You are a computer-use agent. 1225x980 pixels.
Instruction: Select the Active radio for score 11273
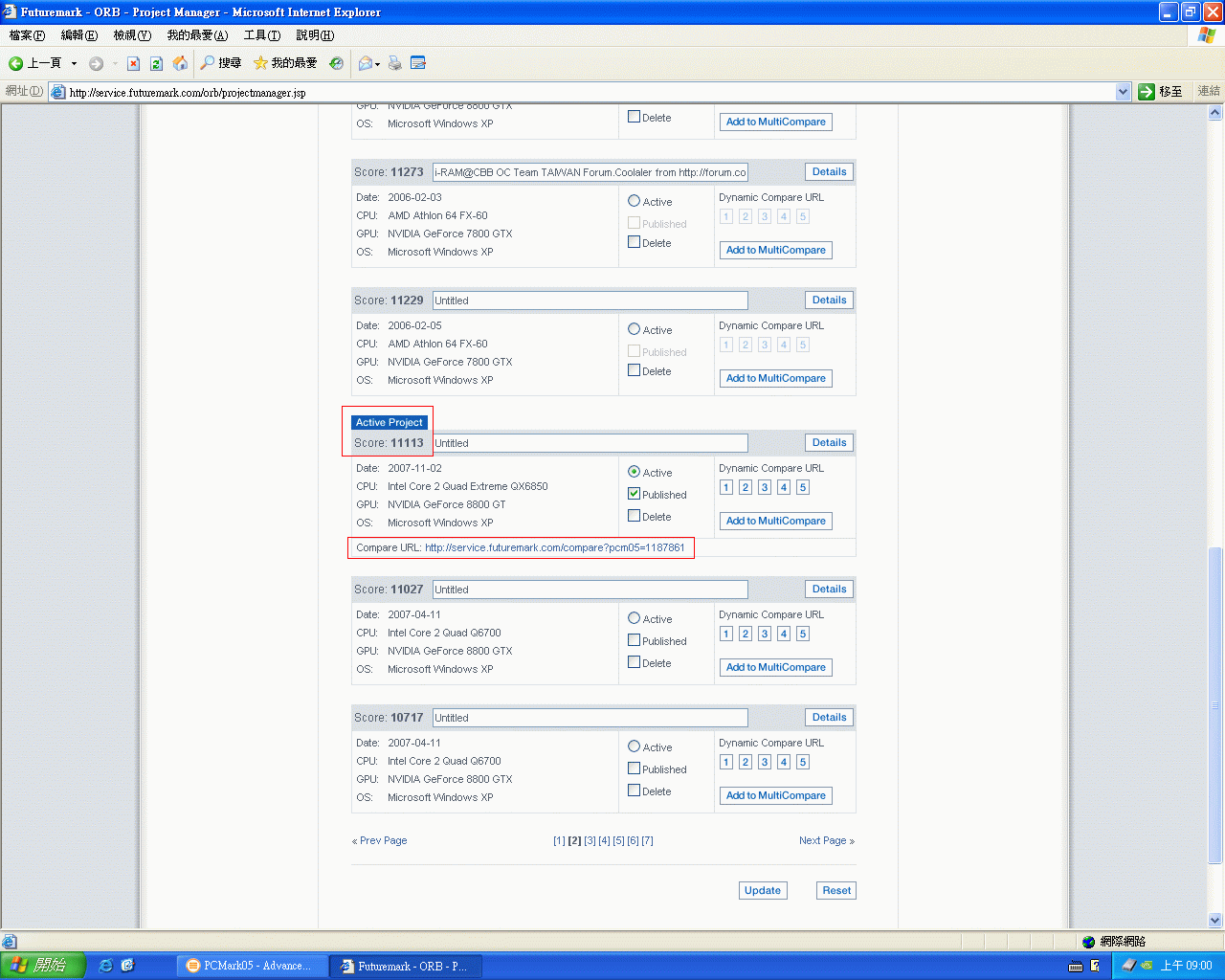pyautogui.click(x=634, y=201)
